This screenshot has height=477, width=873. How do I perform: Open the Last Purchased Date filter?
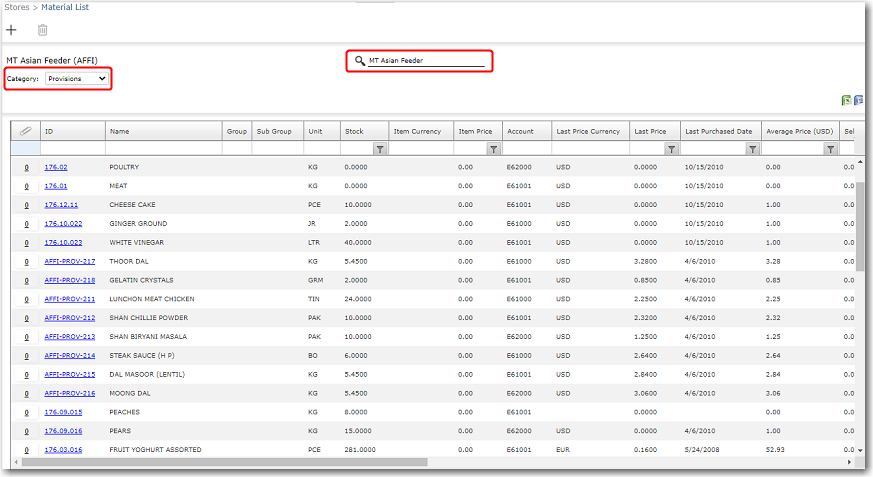coord(751,149)
